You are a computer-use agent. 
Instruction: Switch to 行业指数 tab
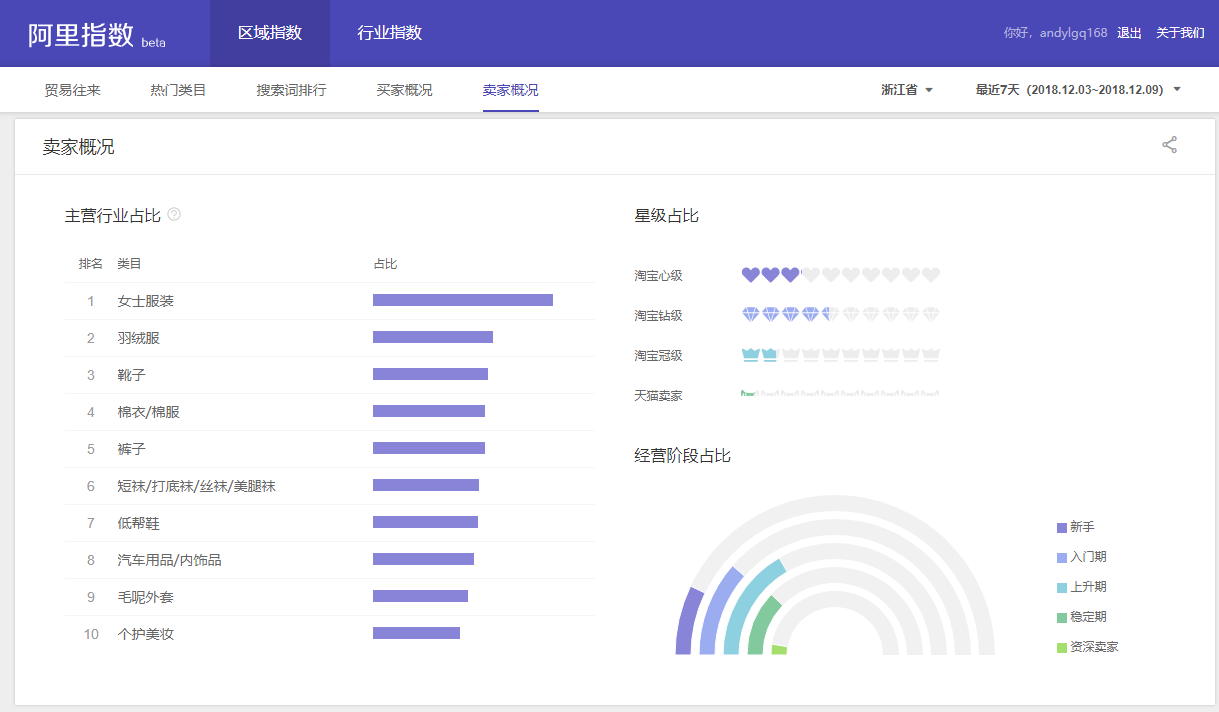click(x=390, y=33)
